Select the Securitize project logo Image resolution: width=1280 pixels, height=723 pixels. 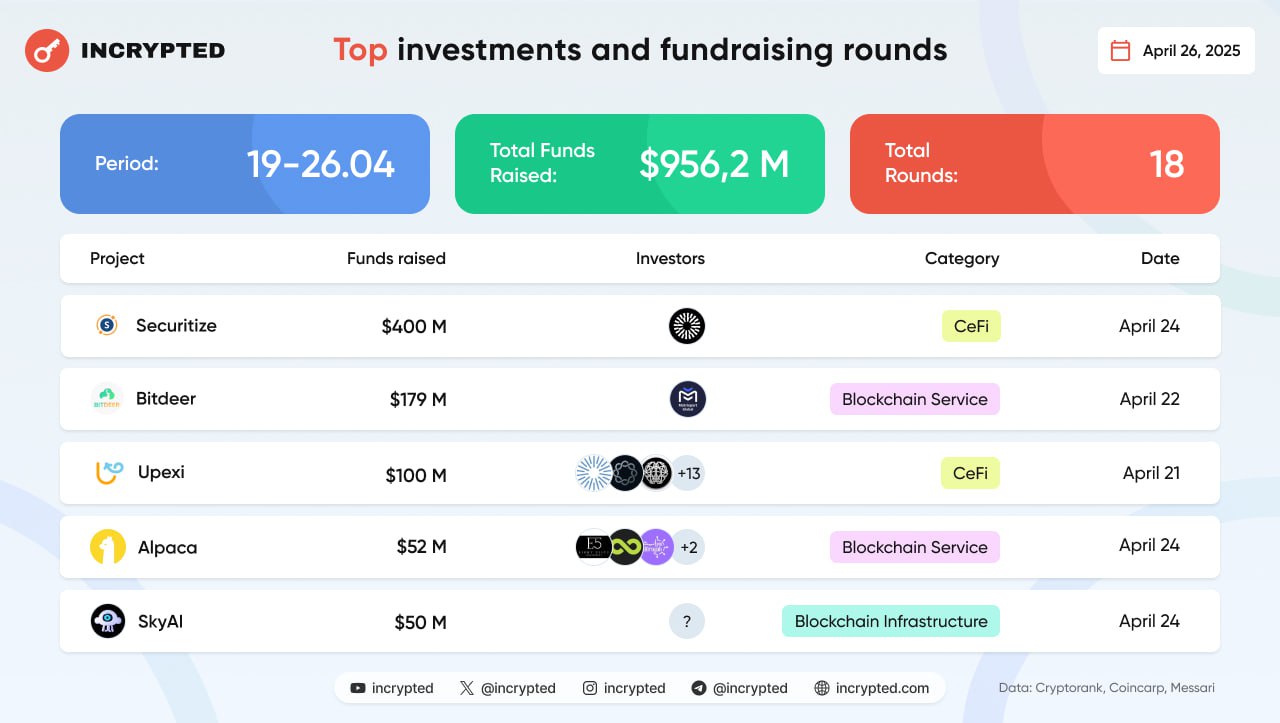[x=107, y=325]
